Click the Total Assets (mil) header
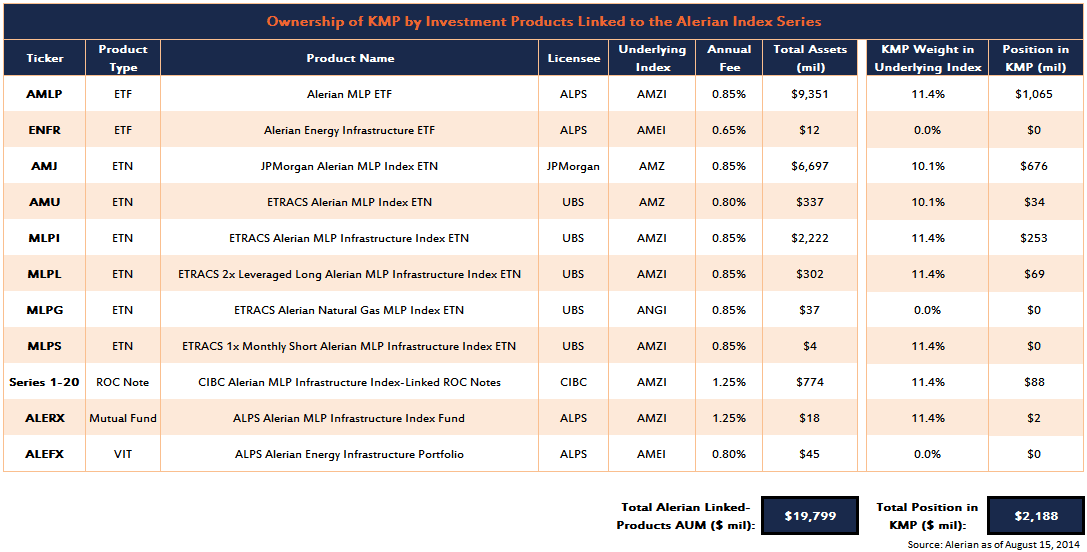The image size is (1087, 552). (x=809, y=58)
